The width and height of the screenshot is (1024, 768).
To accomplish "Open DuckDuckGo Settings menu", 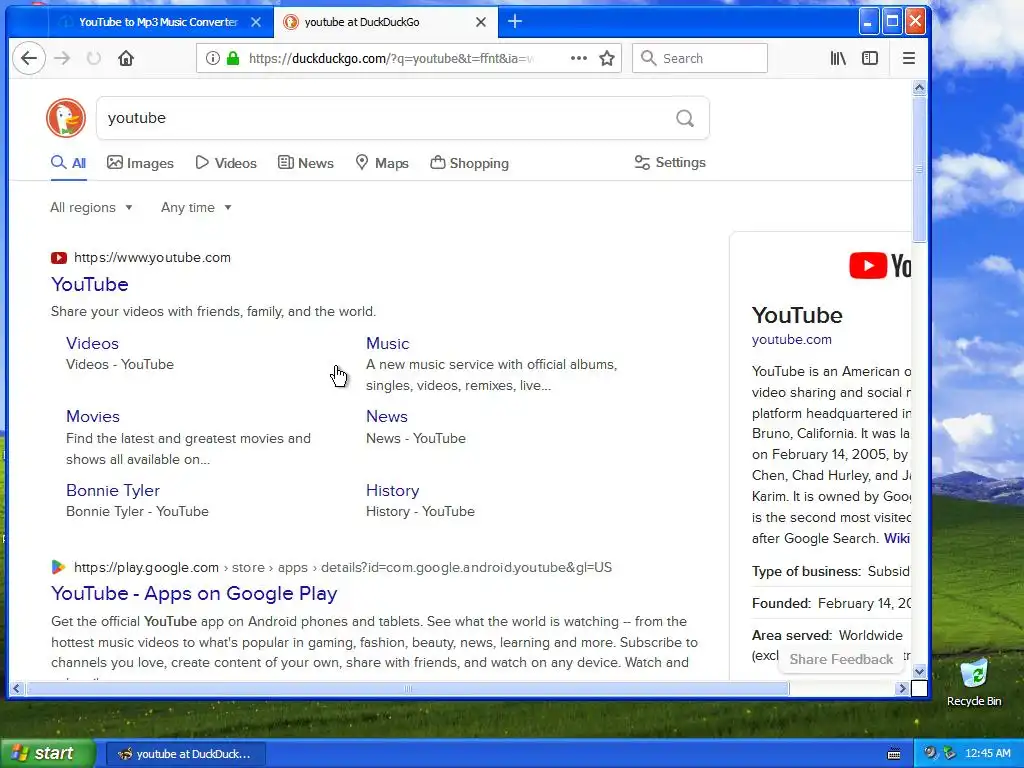I will pyautogui.click(x=670, y=163).
